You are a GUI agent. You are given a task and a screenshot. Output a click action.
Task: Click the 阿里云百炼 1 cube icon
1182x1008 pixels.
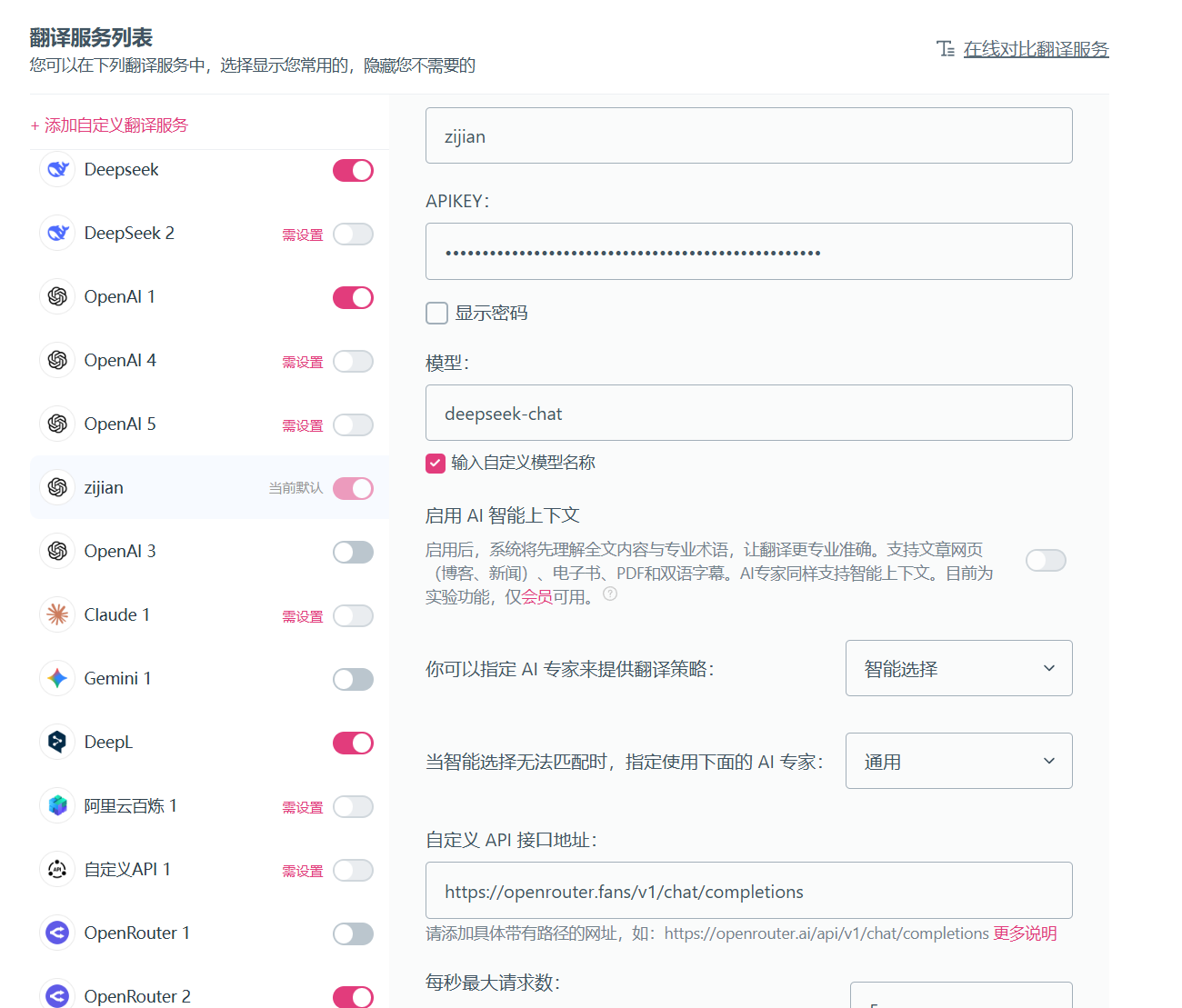pos(57,806)
